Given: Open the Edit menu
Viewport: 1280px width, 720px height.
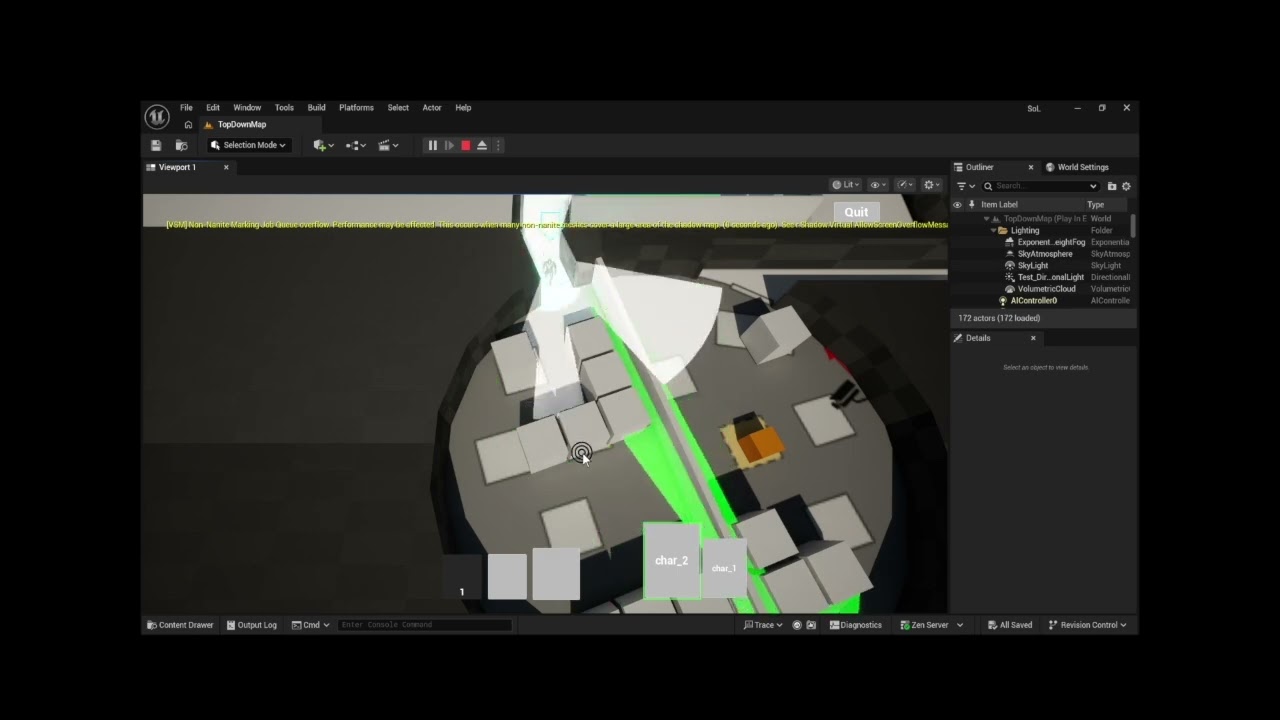Looking at the screenshot, I should tap(213, 108).
